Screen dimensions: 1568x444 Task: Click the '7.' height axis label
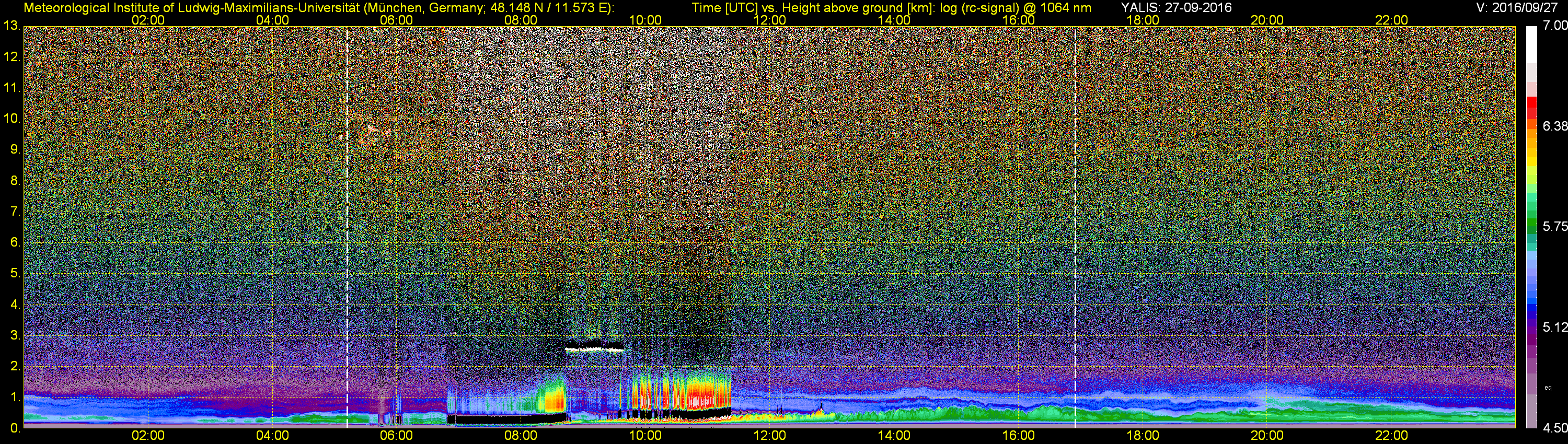point(15,212)
